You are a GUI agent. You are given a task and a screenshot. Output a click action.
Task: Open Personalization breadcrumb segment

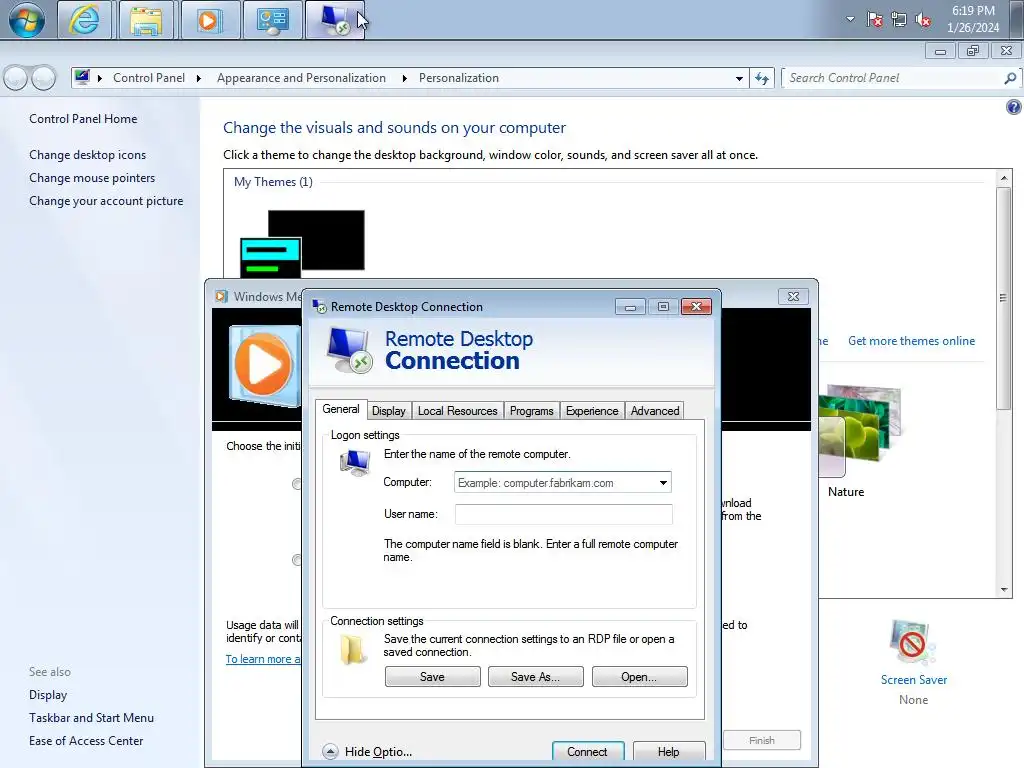pyautogui.click(x=458, y=78)
